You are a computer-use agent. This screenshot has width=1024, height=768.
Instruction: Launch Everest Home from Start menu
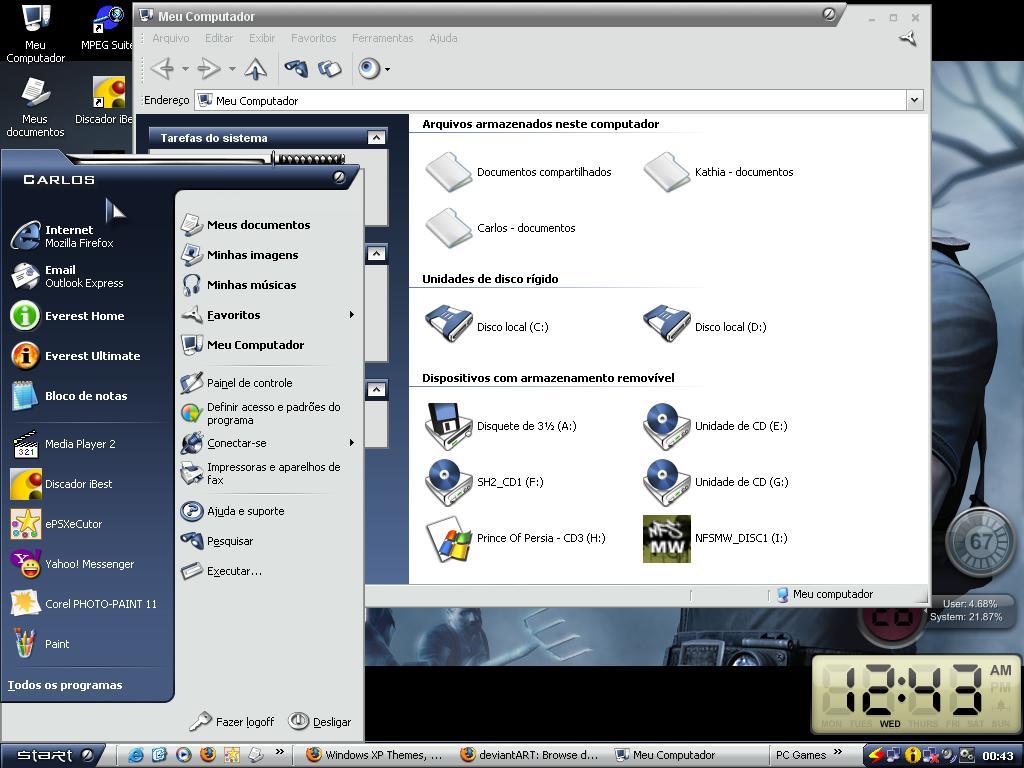click(87, 315)
